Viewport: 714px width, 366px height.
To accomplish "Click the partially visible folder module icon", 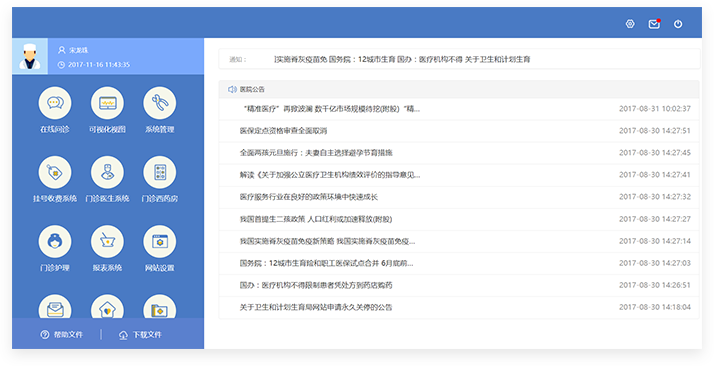I will [x=160, y=306].
